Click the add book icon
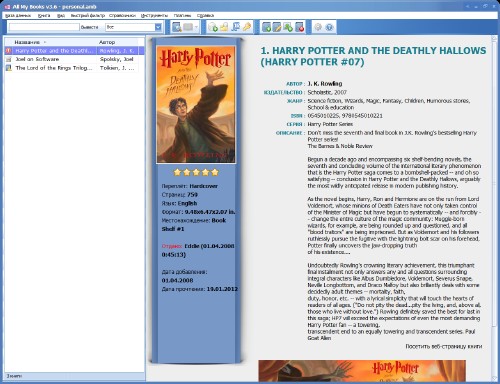500x384 pixels. [266, 27]
